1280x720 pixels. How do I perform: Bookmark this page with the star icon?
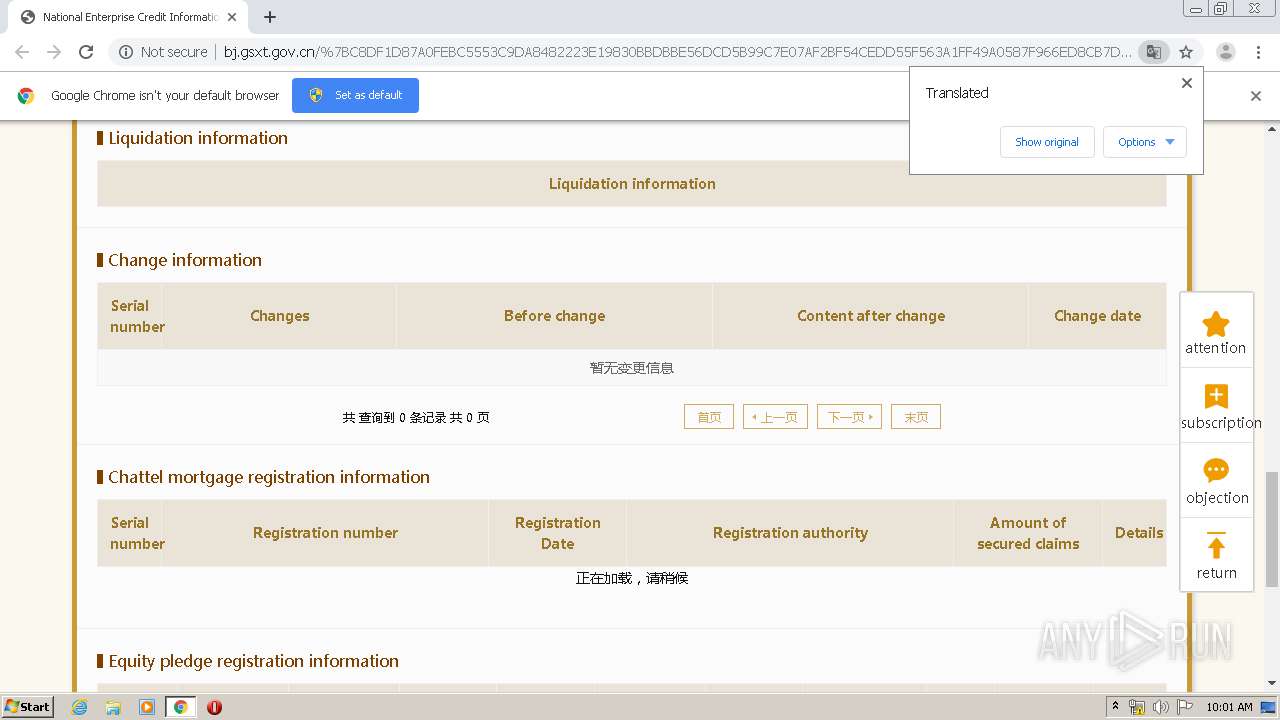click(1186, 52)
